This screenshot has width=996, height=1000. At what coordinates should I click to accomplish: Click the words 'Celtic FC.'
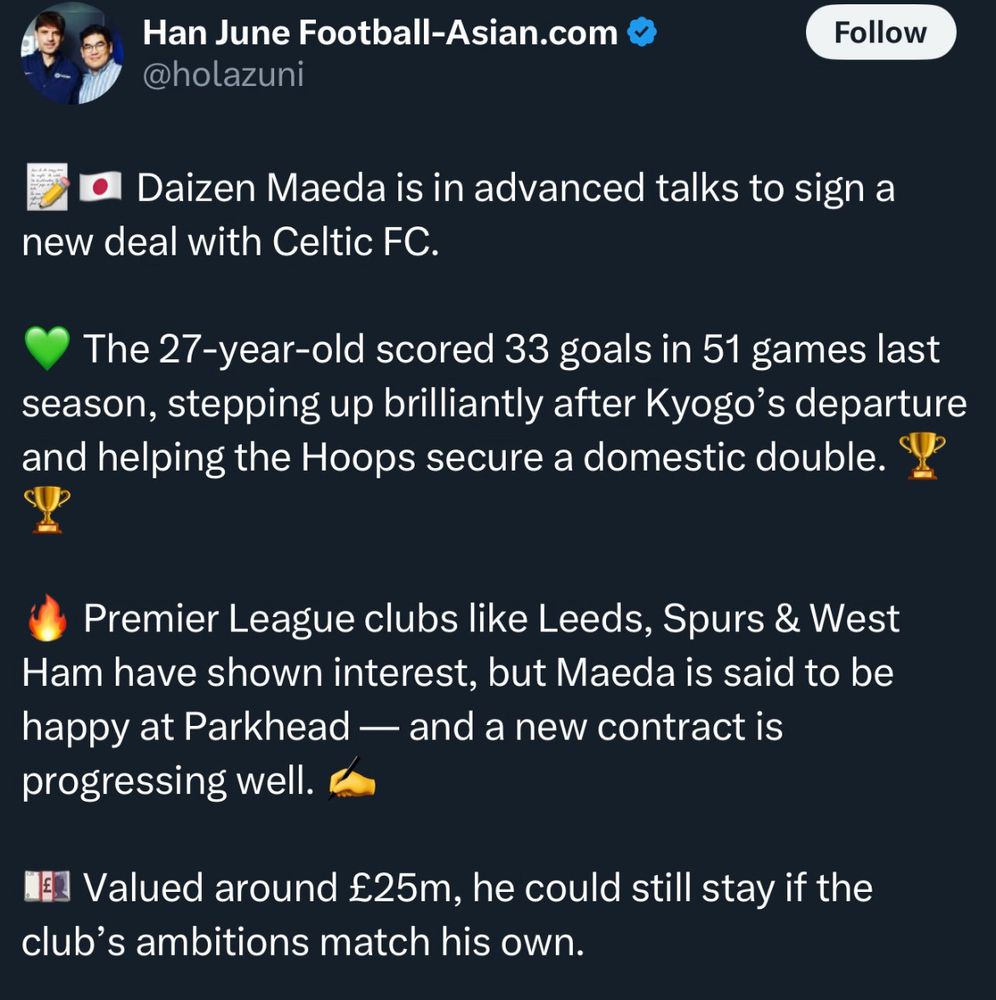click(x=356, y=242)
